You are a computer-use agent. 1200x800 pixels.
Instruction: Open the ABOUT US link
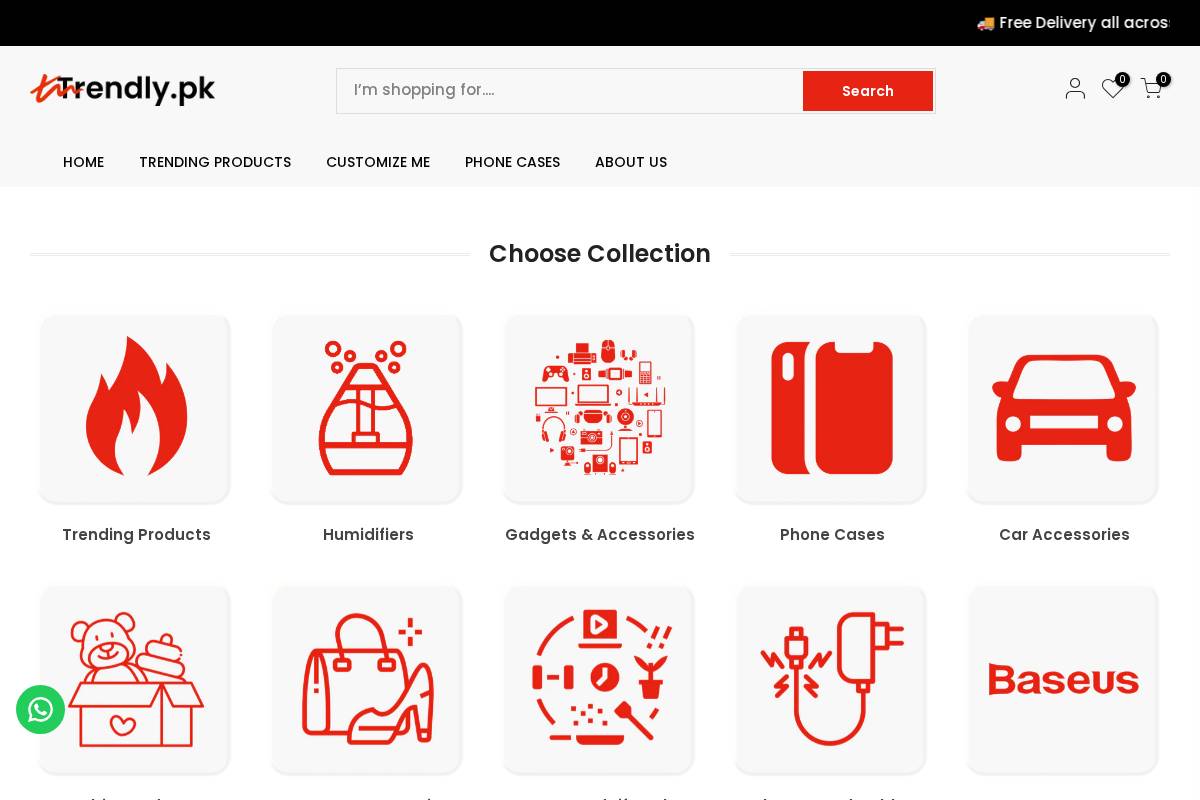[x=631, y=162]
